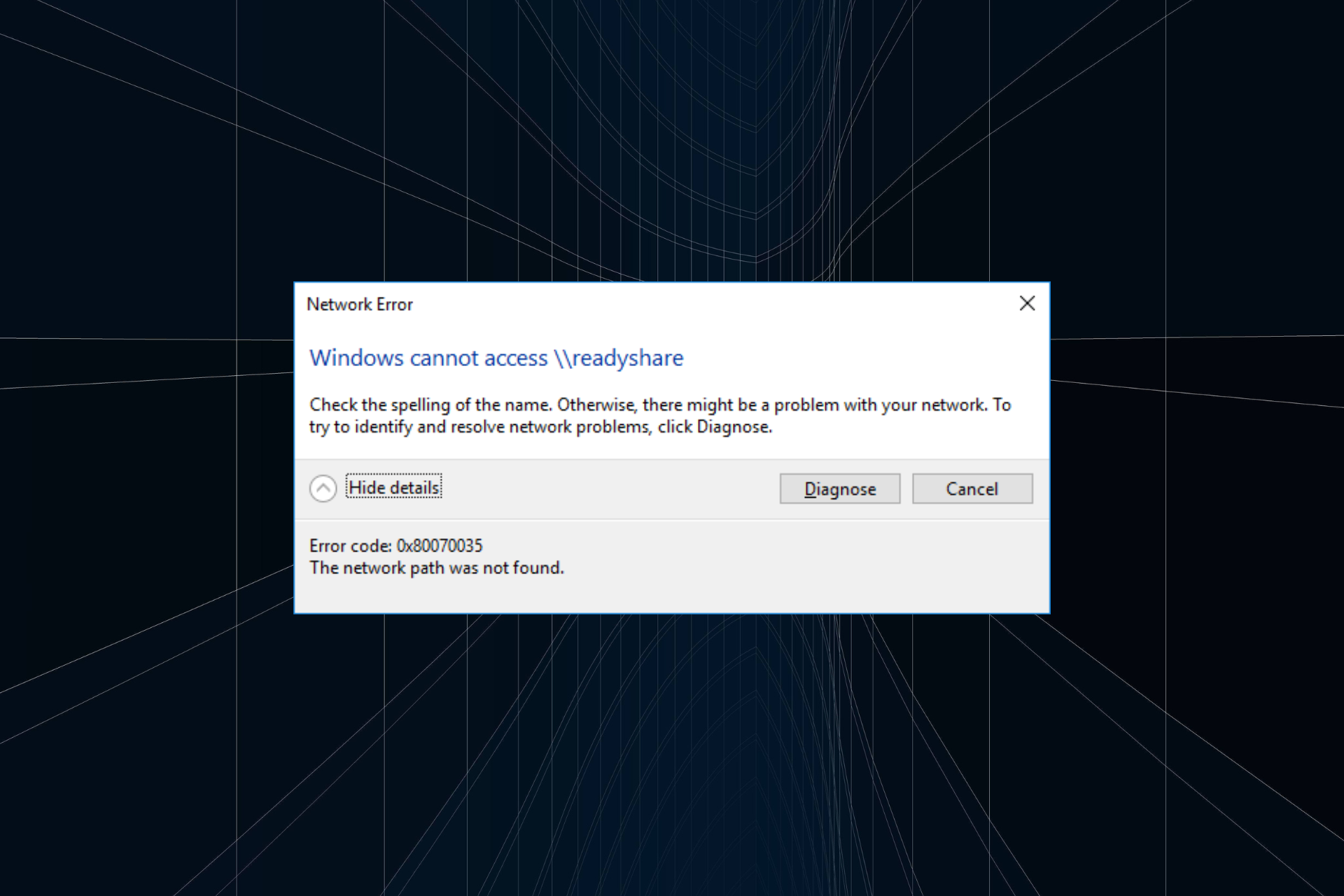Click the Hide details link
This screenshot has height=896, width=1344.
[x=394, y=487]
